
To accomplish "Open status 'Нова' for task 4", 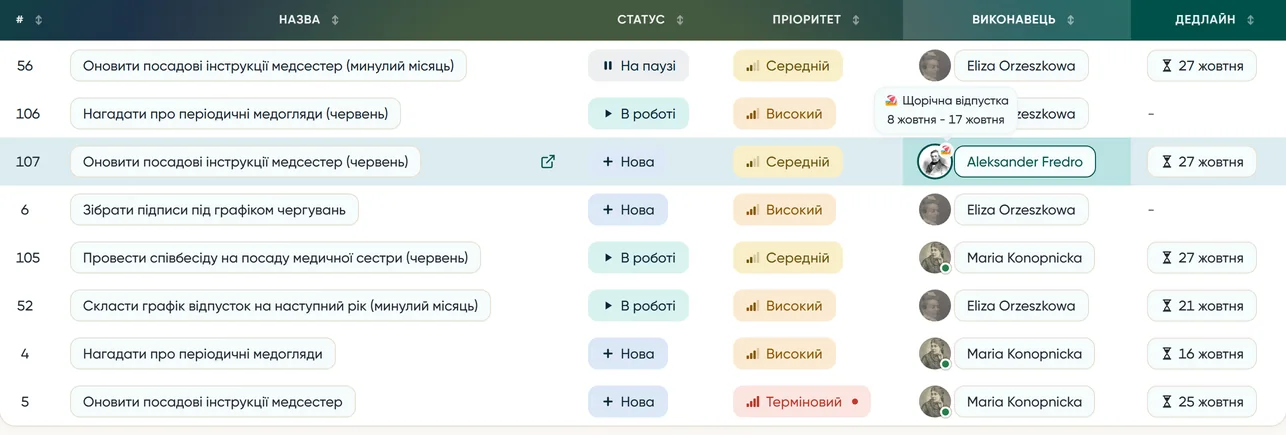I will (627, 354).
